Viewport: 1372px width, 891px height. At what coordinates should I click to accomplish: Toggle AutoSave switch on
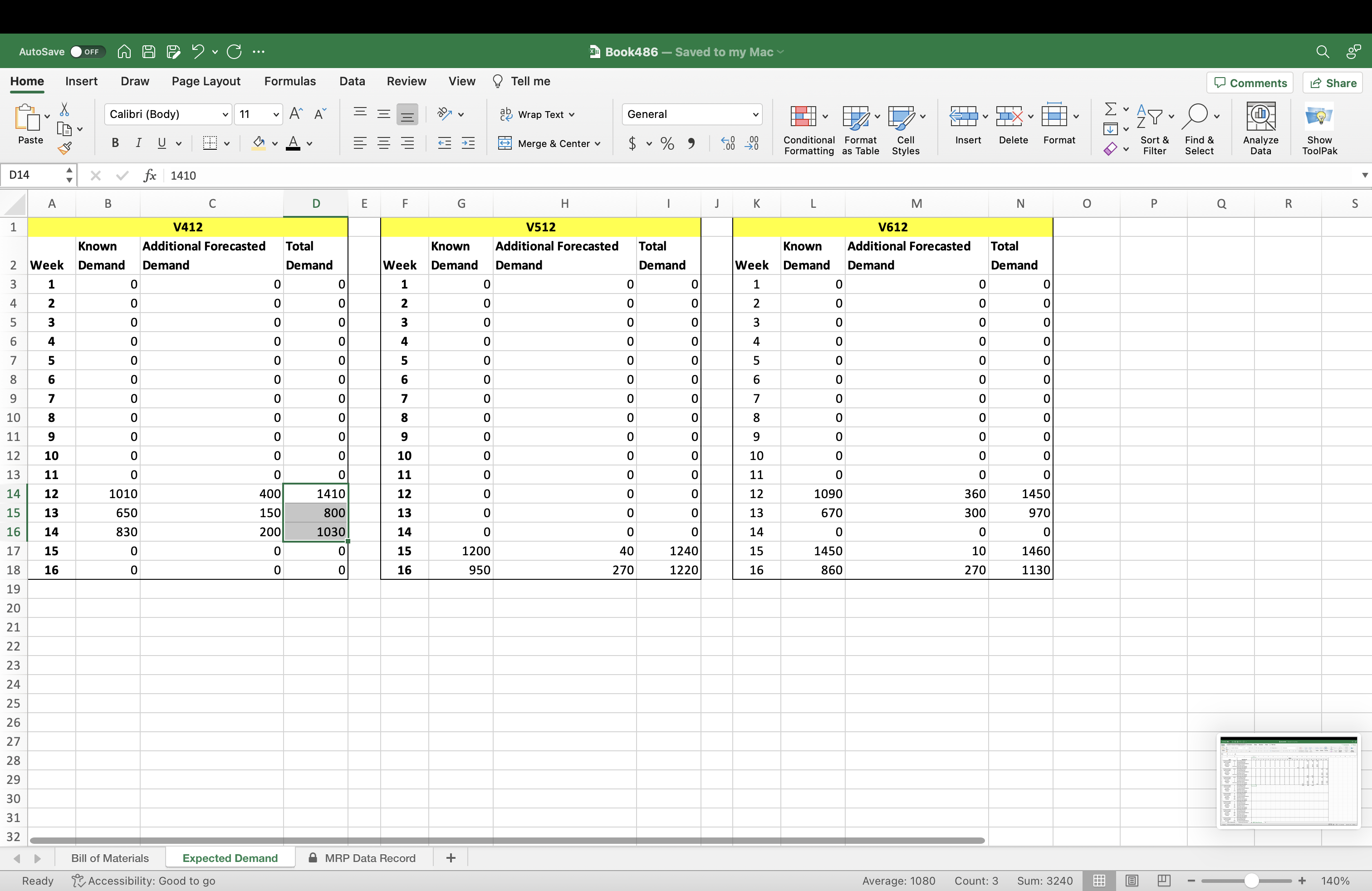coord(87,52)
